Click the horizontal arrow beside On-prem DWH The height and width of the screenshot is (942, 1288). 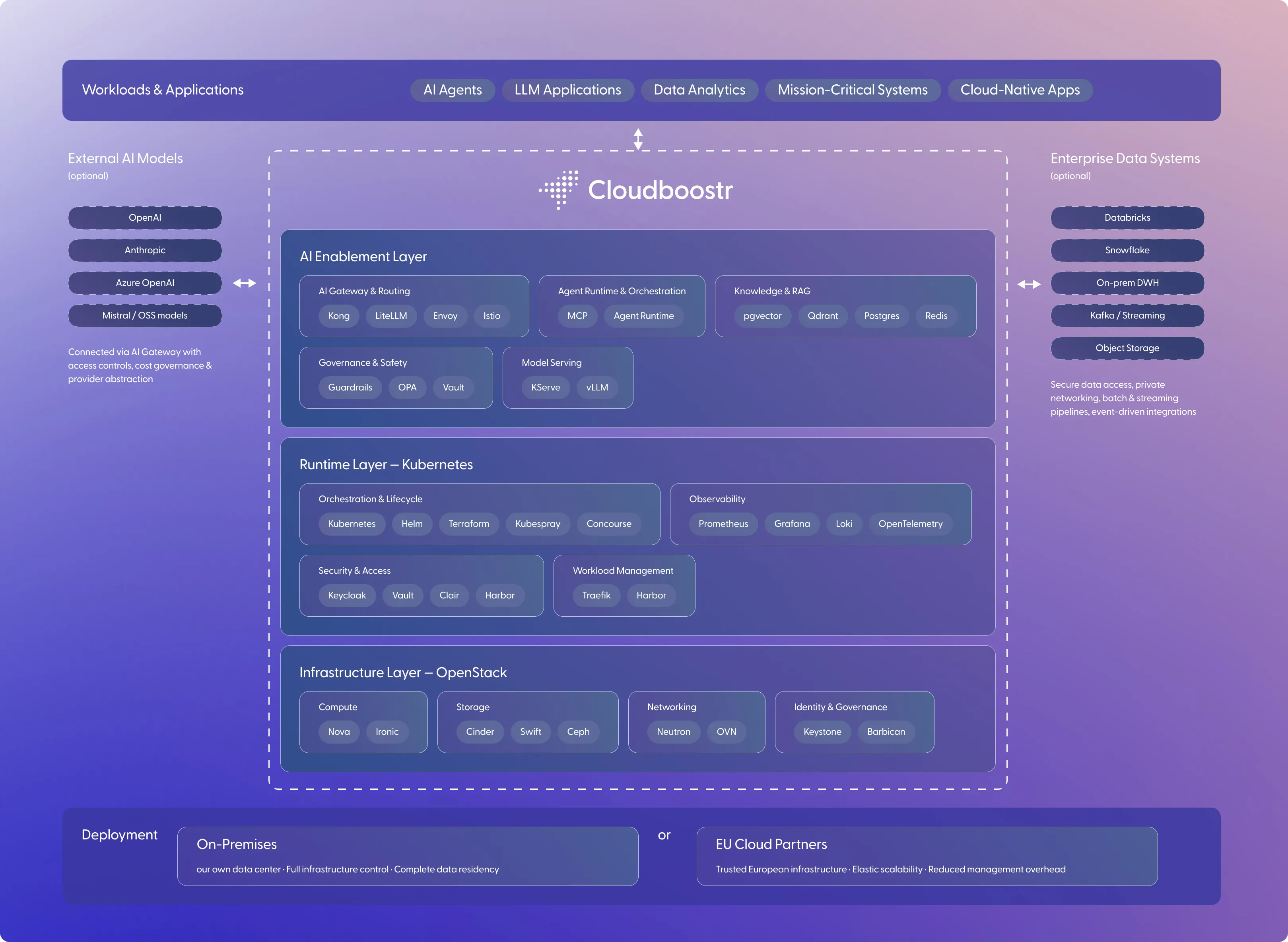click(1029, 284)
